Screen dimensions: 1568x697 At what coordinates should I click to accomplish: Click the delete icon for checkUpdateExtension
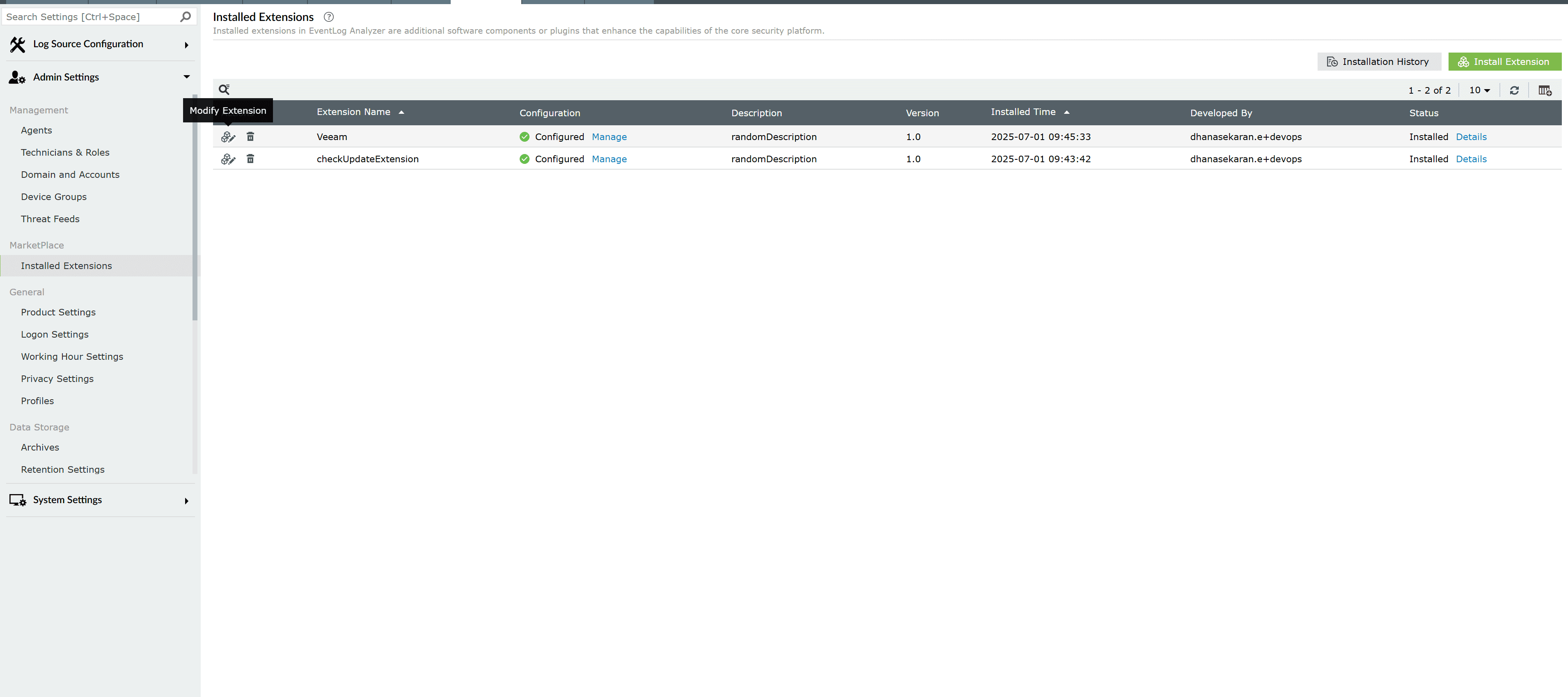(x=250, y=159)
